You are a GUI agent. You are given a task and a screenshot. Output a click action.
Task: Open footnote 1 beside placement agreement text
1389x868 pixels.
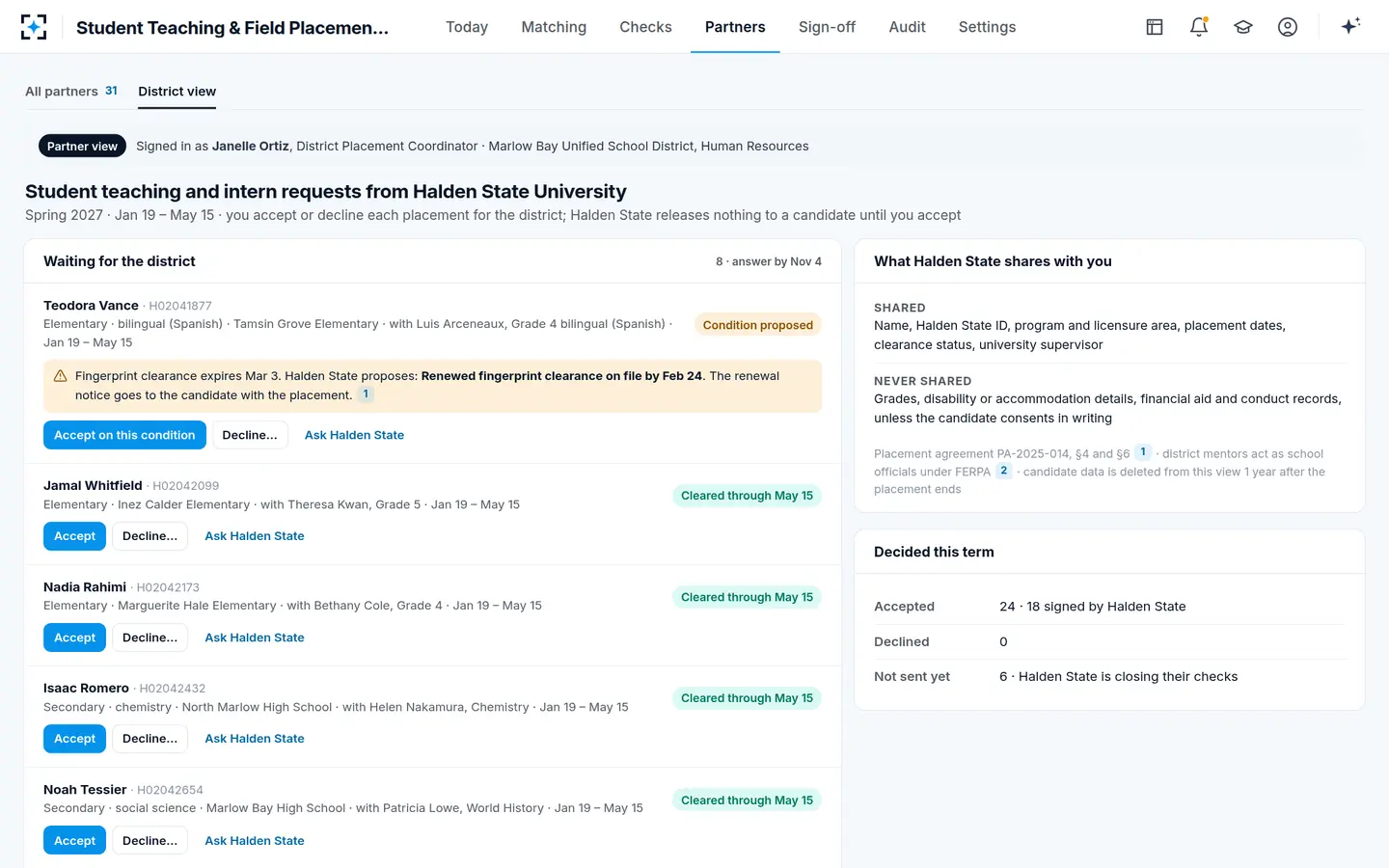pyautogui.click(x=1143, y=452)
